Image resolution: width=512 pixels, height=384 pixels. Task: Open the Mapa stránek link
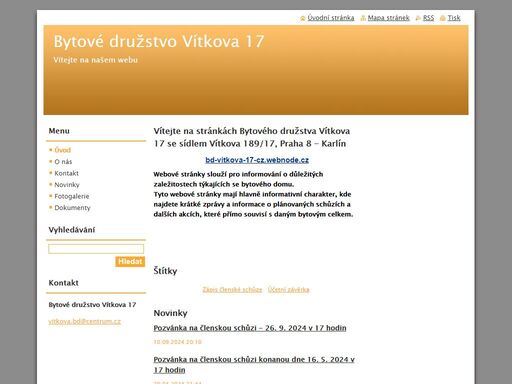[388, 18]
